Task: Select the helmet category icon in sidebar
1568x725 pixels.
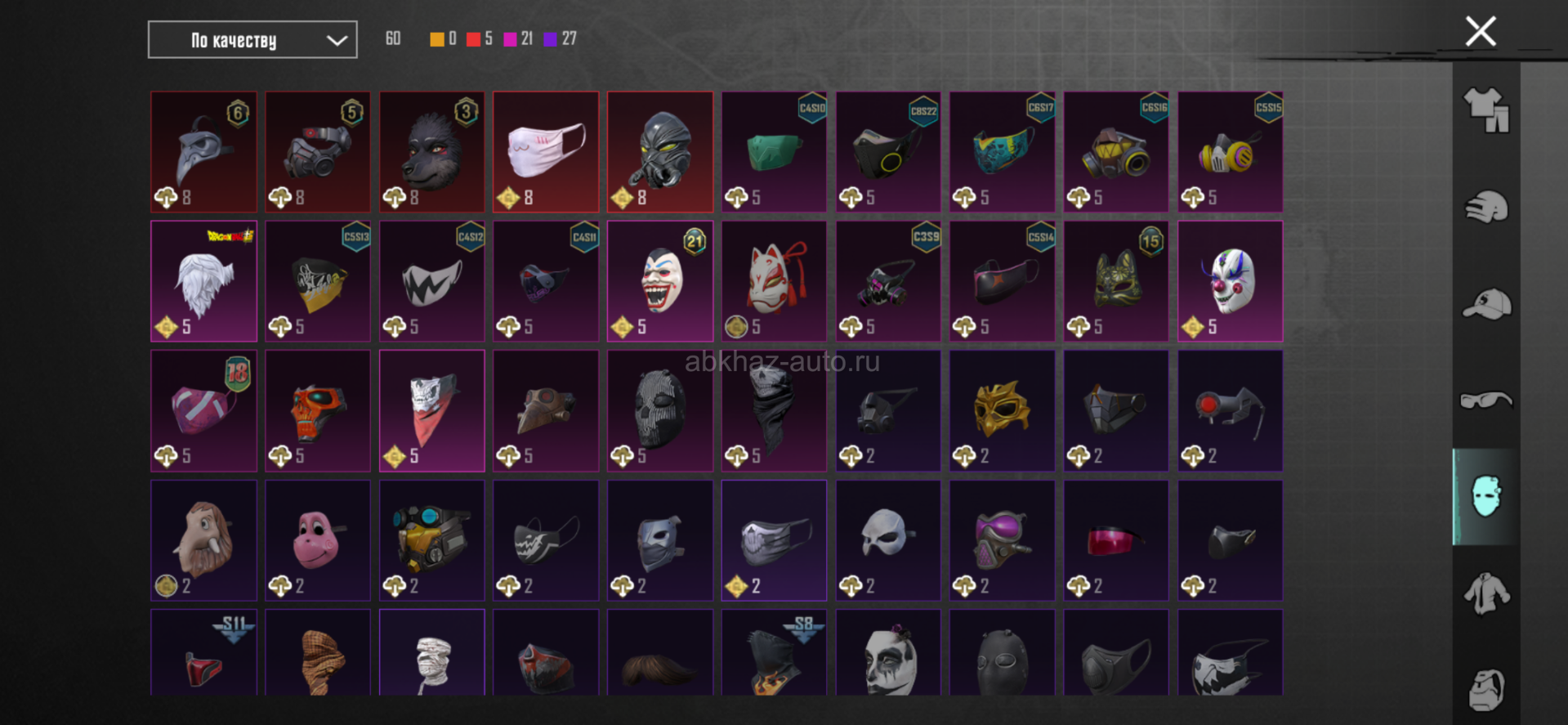Action: (x=1486, y=207)
